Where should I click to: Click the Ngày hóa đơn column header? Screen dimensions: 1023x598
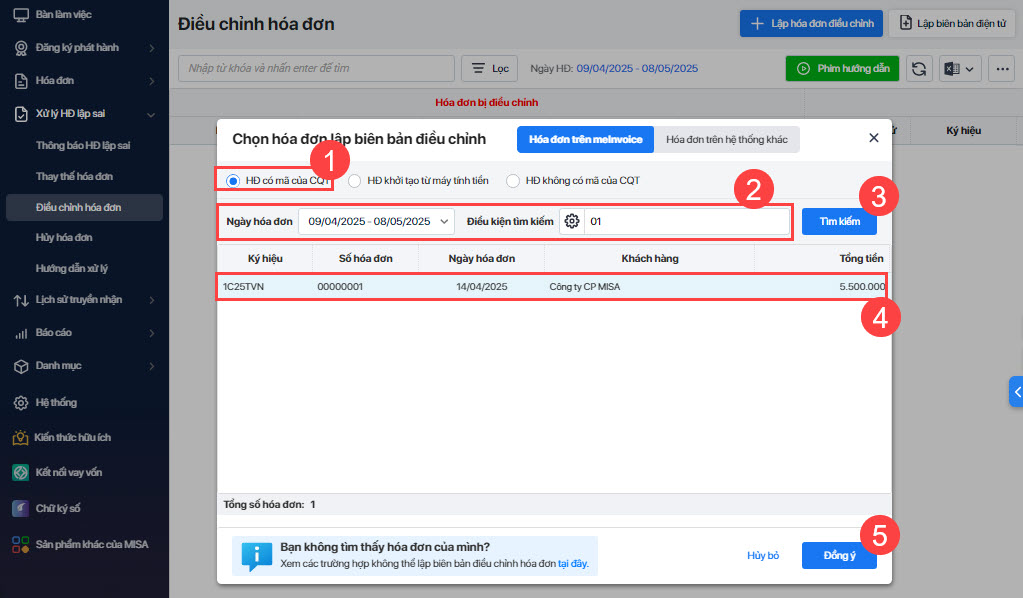tap(481, 259)
